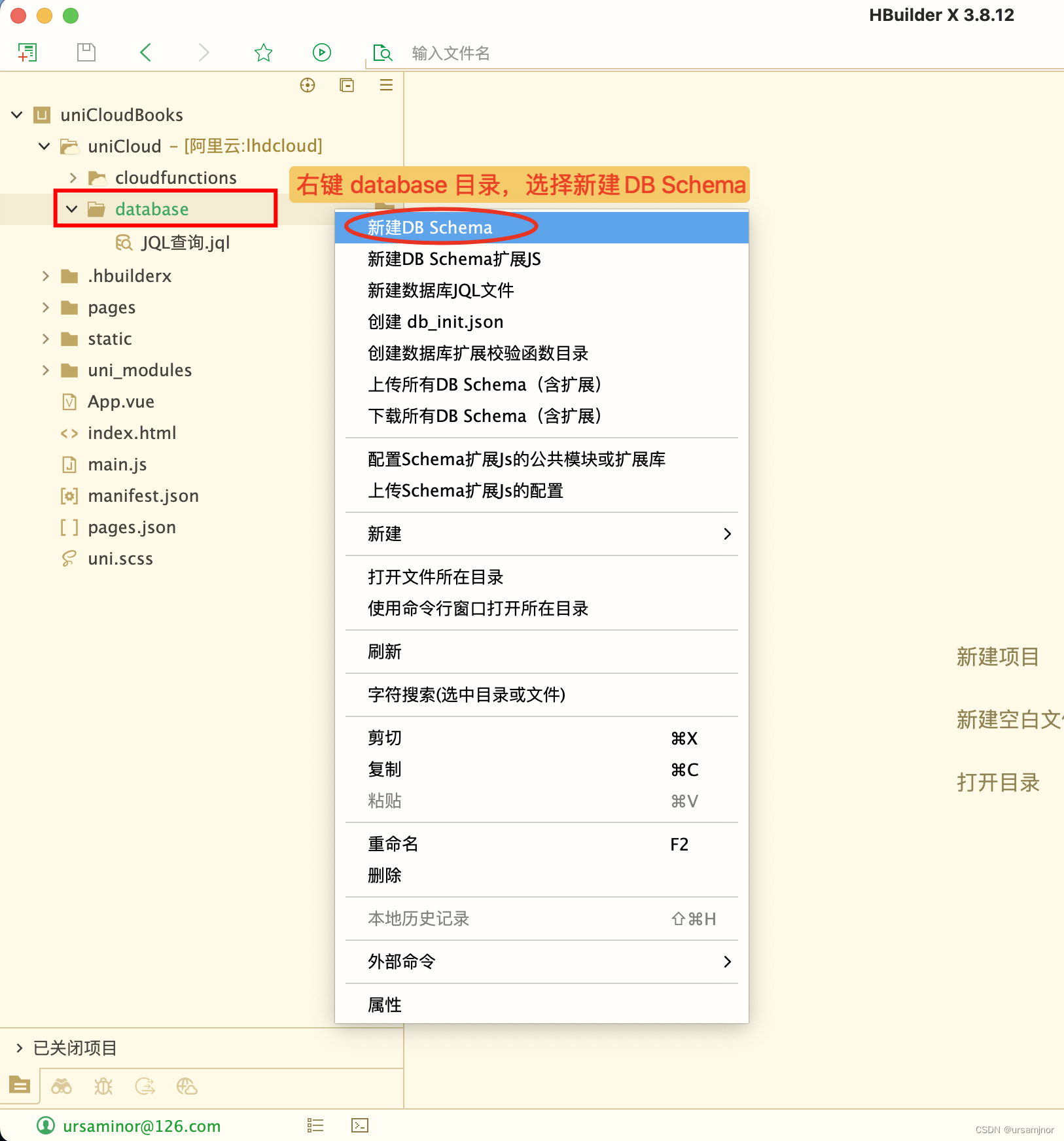The height and width of the screenshot is (1141, 1064).
Task: Click the bookmark star icon
Action: tap(263, 52)
